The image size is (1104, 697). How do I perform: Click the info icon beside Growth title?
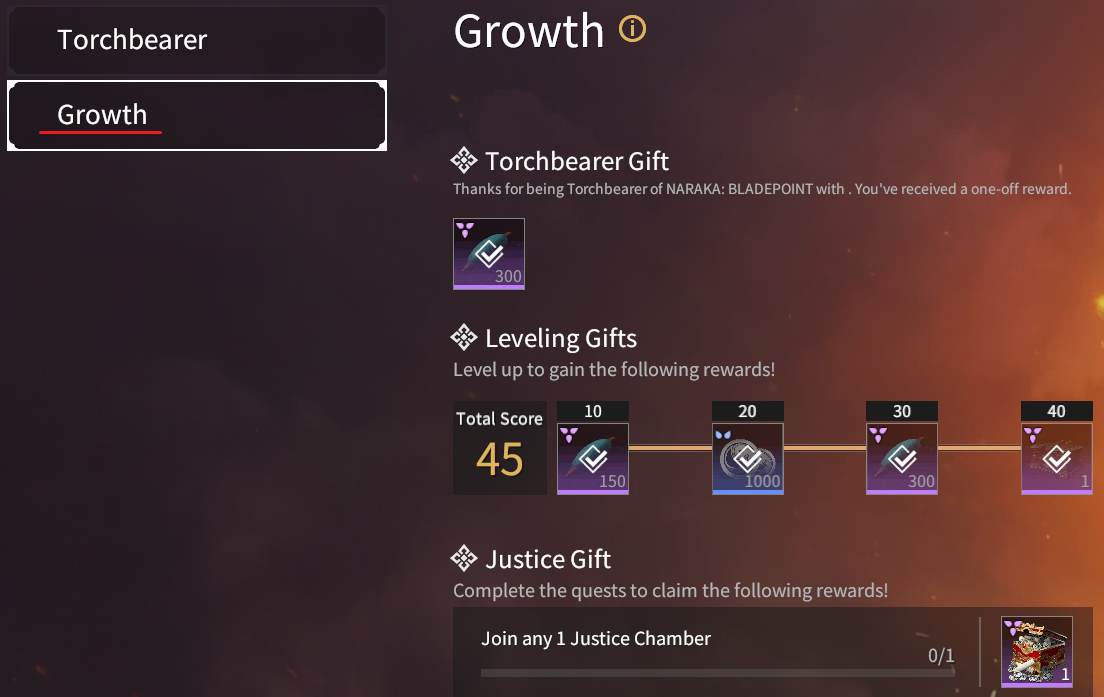(633, 30)
